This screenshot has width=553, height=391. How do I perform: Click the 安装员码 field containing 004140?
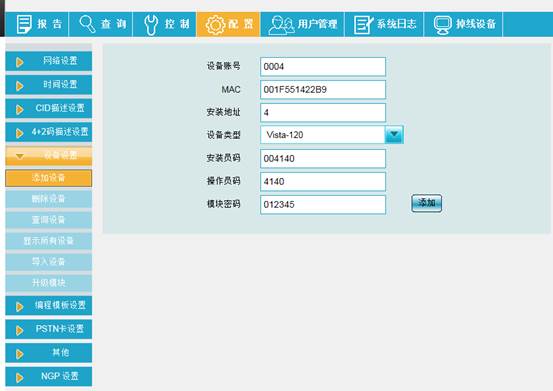coord(323,158)
